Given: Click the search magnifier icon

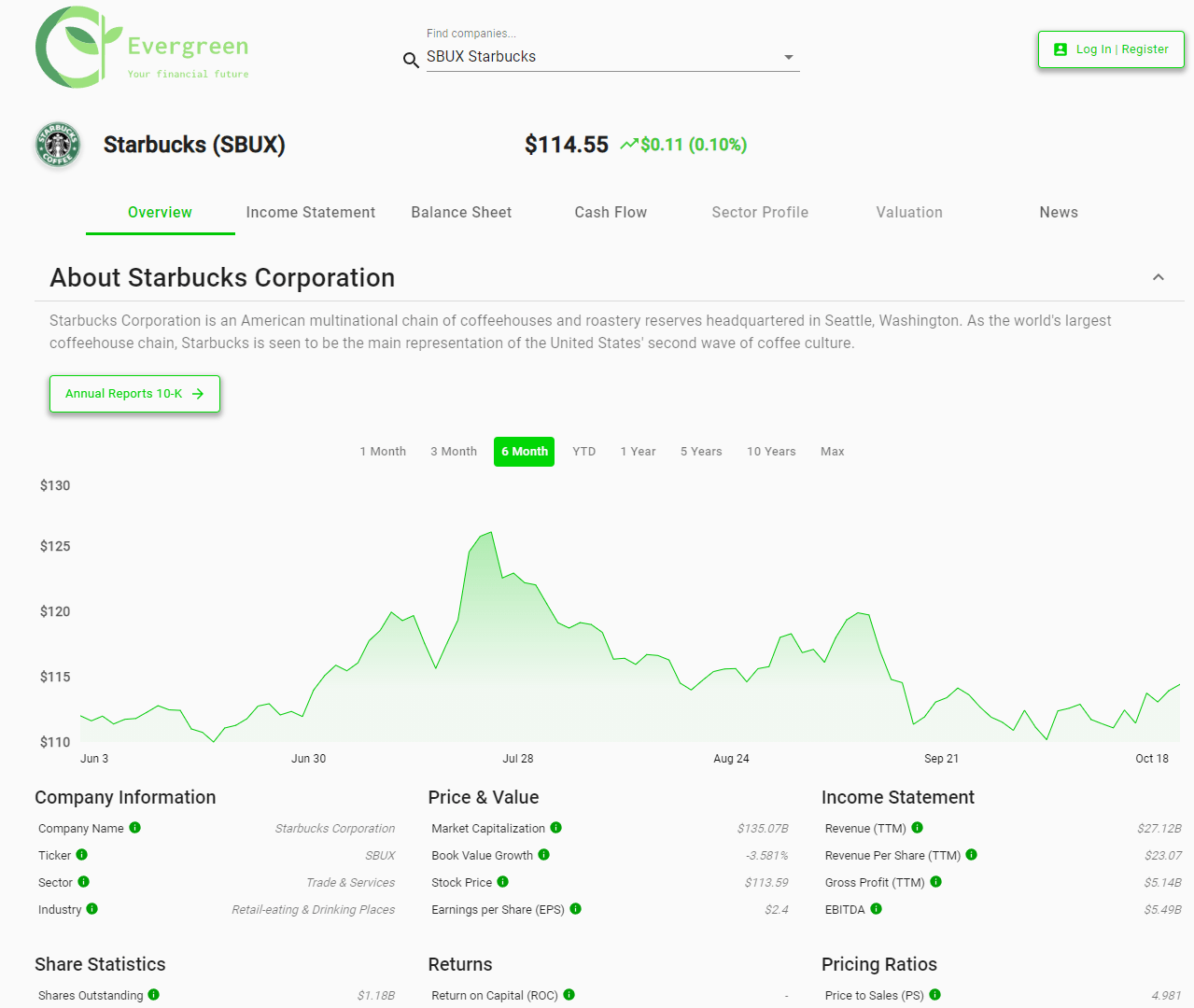Looking at the screenshot, I should (x=411, y=61).
